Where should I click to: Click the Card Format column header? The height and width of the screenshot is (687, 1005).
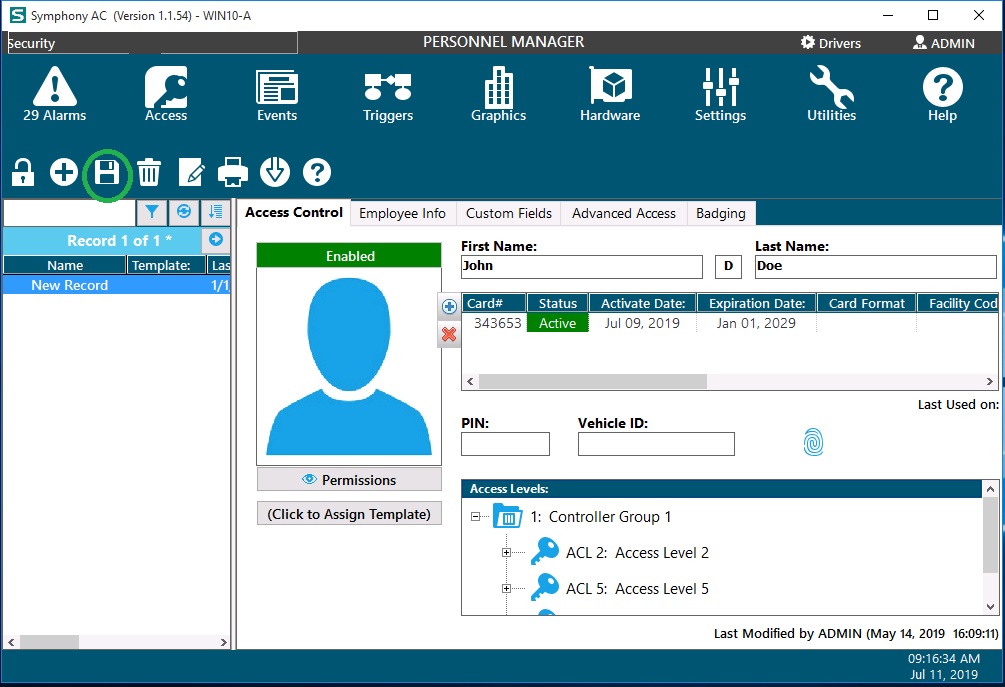point(867,303)
